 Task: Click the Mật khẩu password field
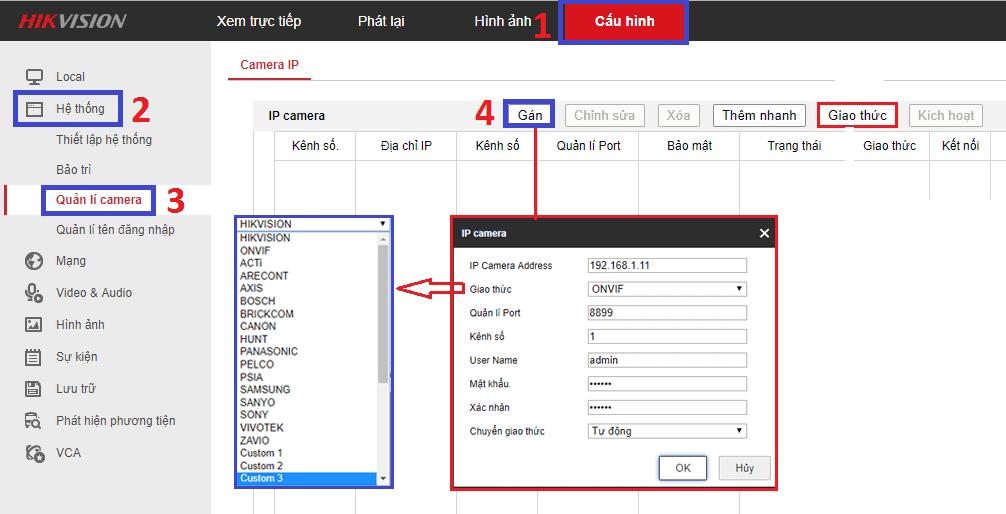[x=667, y=384]
